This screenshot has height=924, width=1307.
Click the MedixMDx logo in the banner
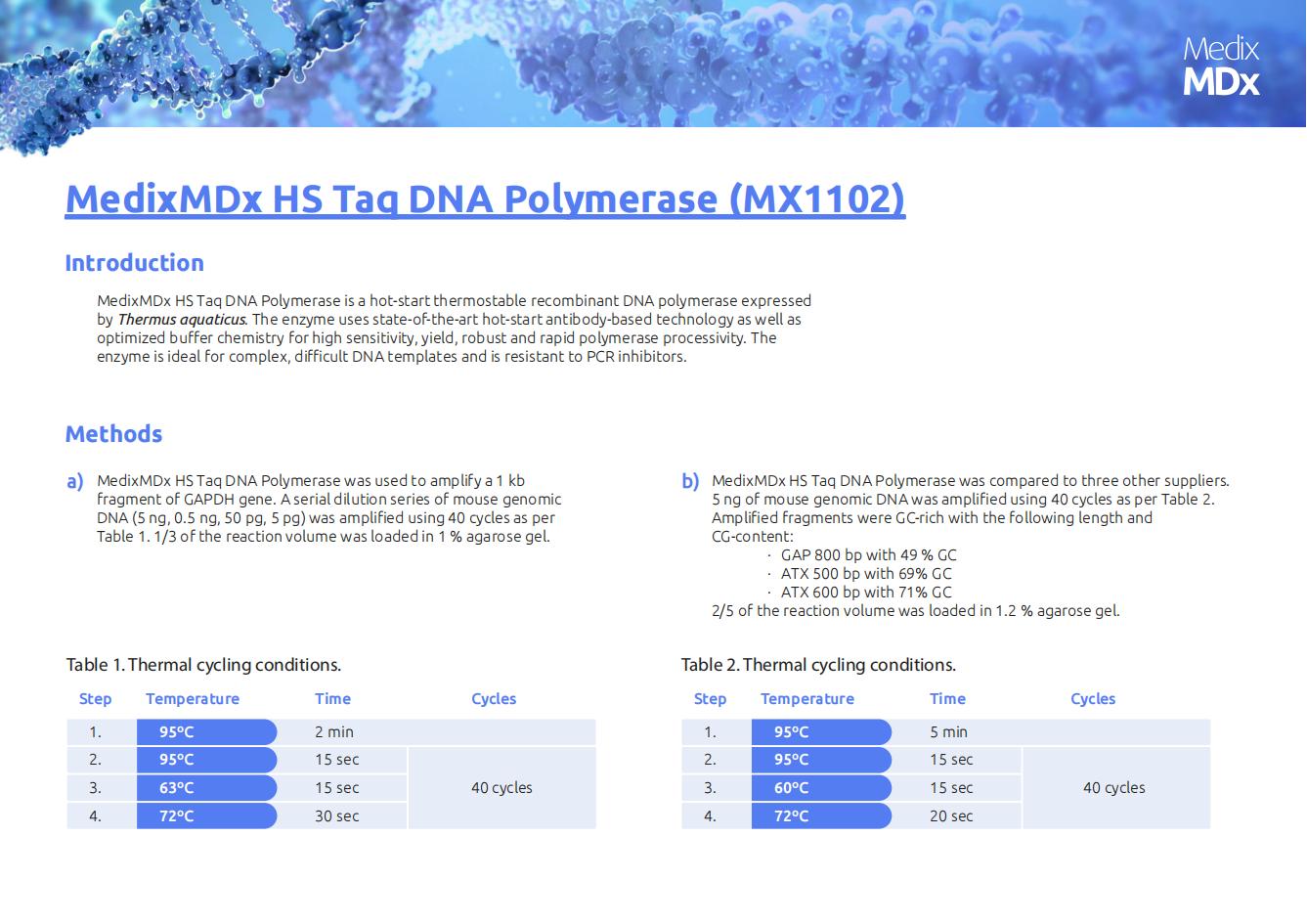1220,66
